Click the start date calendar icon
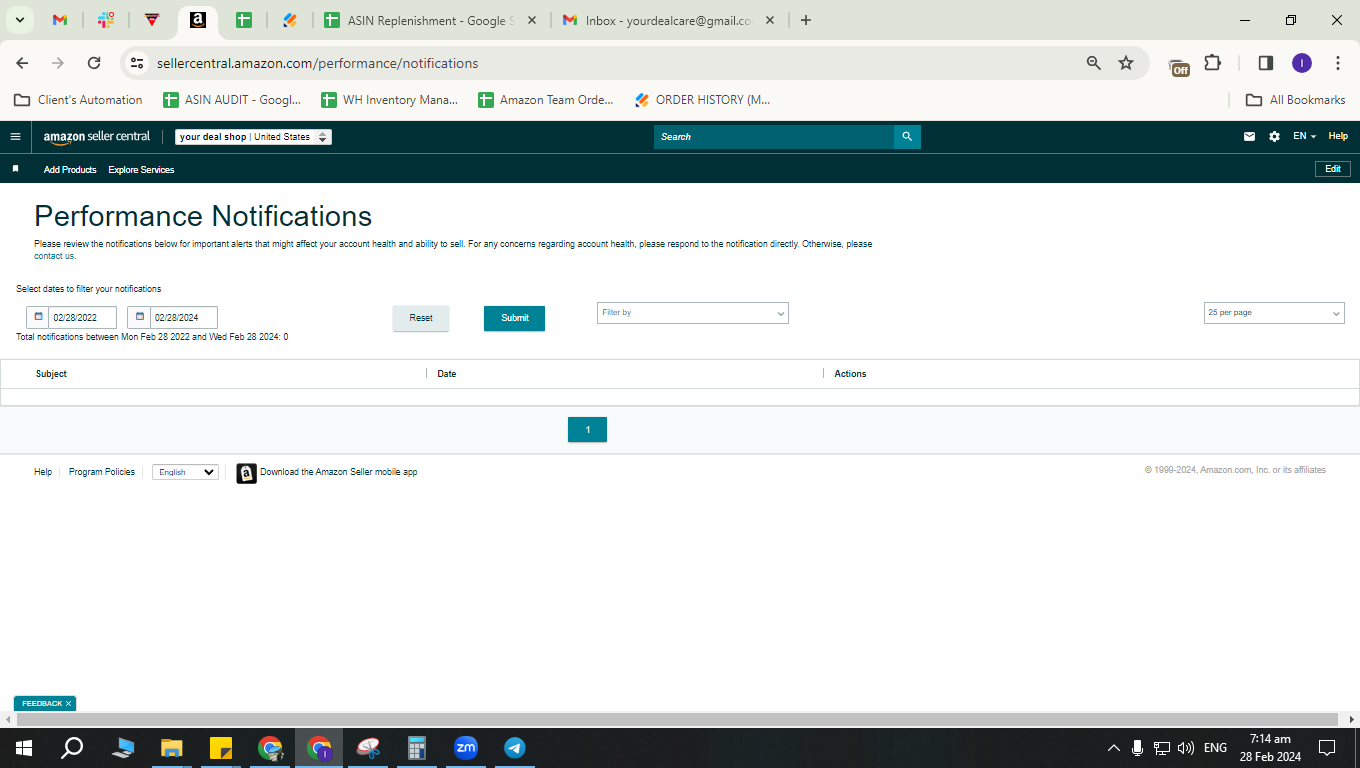The height and width of the screenshot is (768, 1360). (x=38, y=317)
